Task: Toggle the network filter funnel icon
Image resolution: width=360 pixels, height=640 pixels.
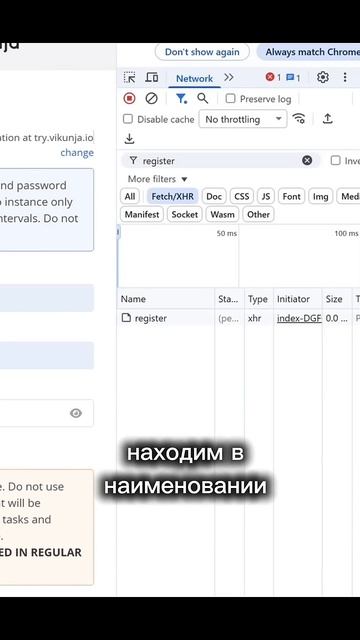Action: click(x=181, y=98)
